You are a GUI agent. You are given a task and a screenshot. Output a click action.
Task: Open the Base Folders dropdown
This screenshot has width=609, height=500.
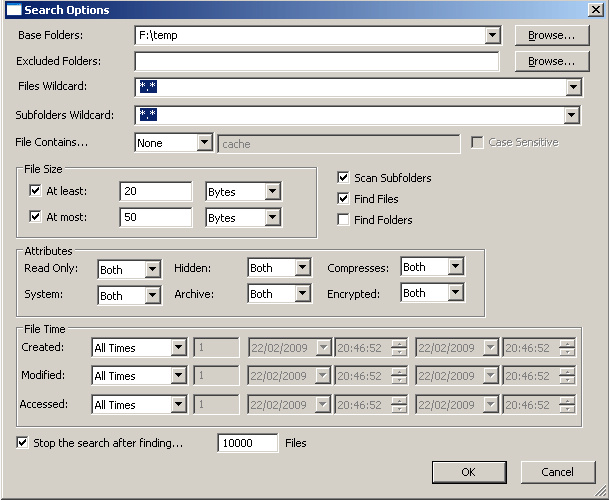(x=492, y=35)
